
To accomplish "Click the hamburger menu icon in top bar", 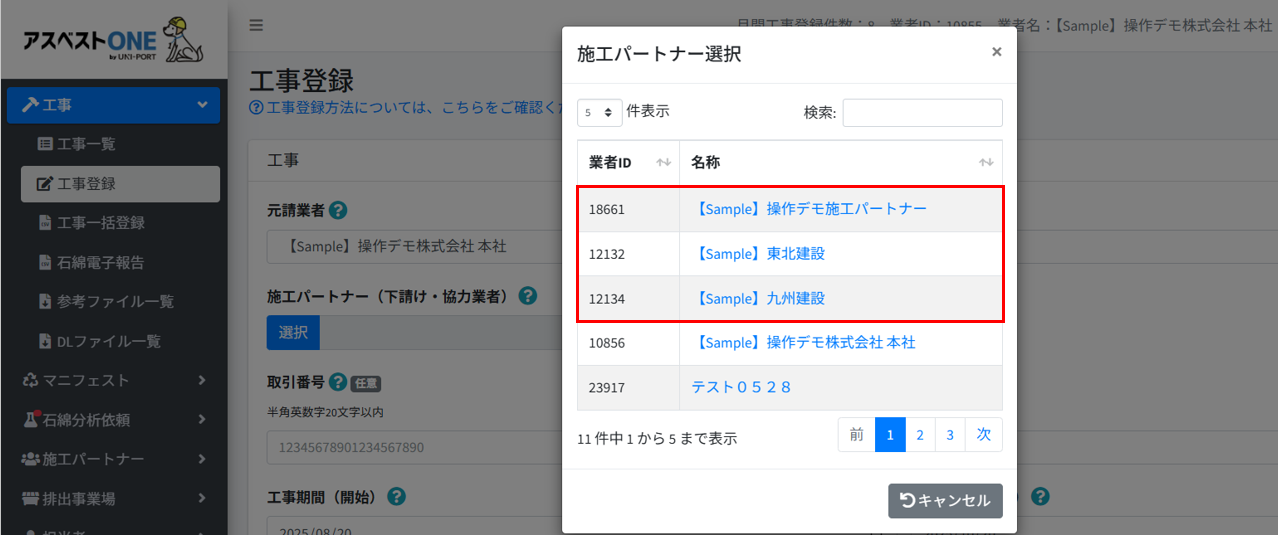I will pyautogui.click(x=256, y=26).
